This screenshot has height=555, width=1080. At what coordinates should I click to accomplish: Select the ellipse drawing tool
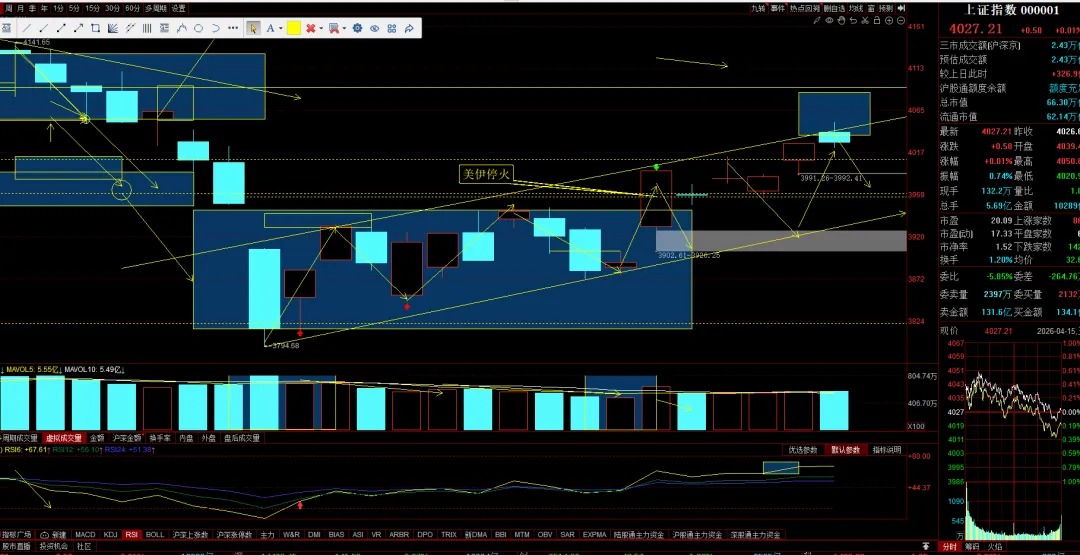pyautogui.click(x=198, y=28)
